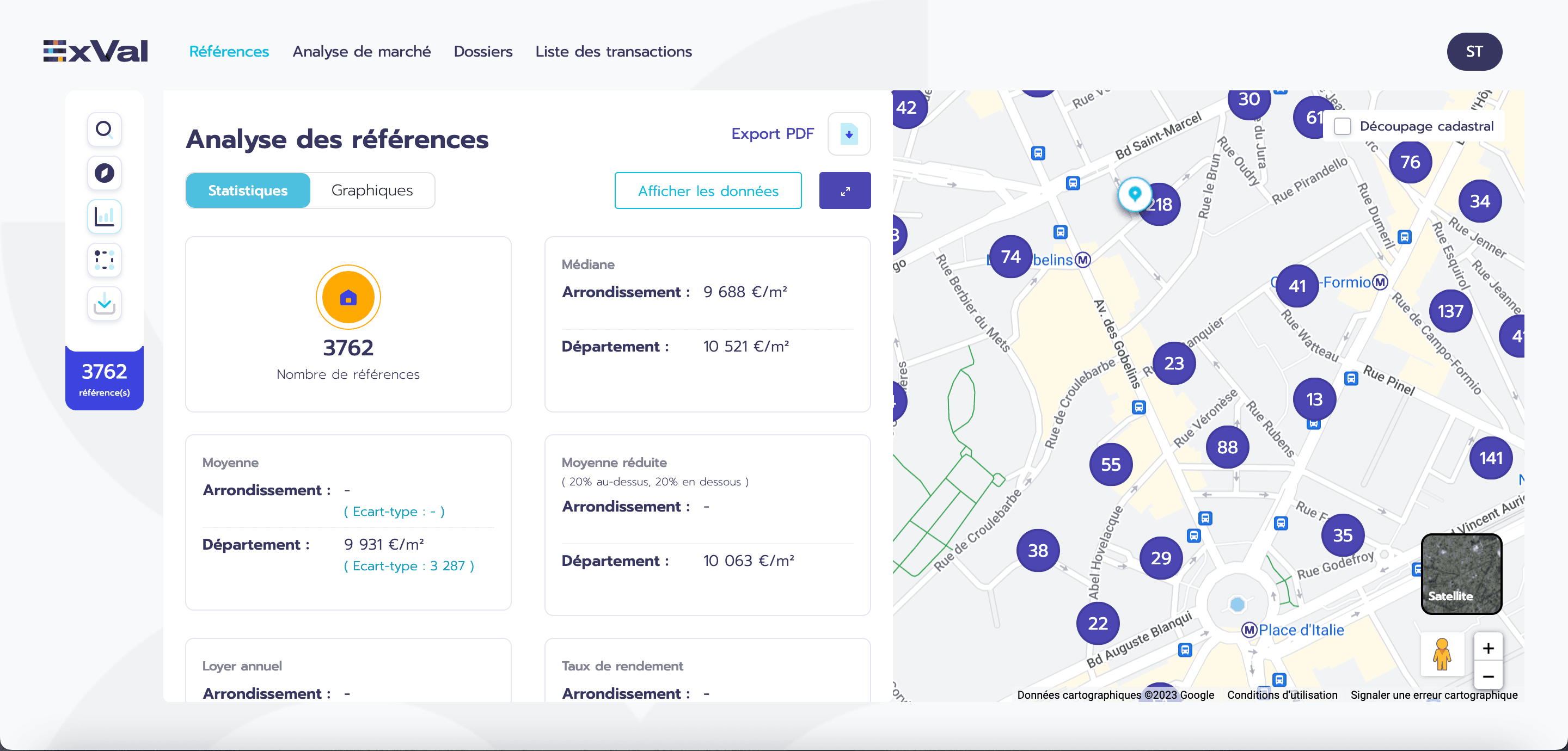This screenshot has height=751, width=1568.
Task: Click Afficher les données button
Action: [707, 191]
